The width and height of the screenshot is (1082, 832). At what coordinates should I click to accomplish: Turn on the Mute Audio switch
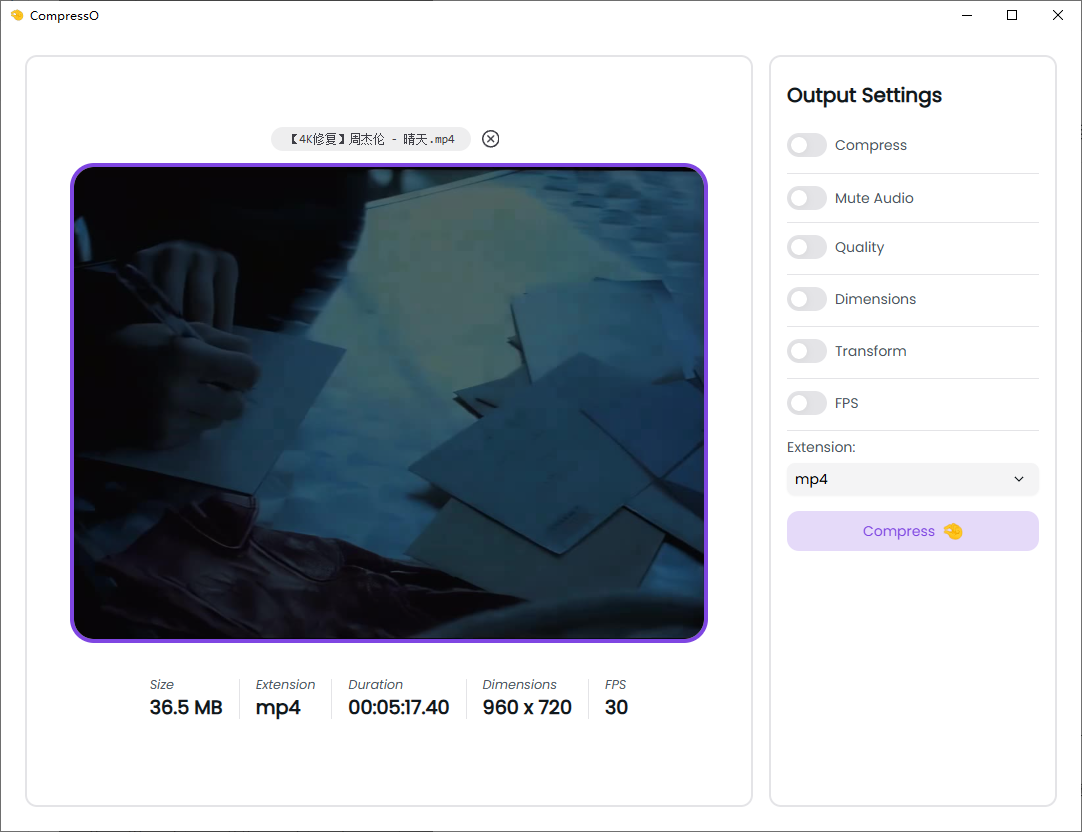[807, 198]
